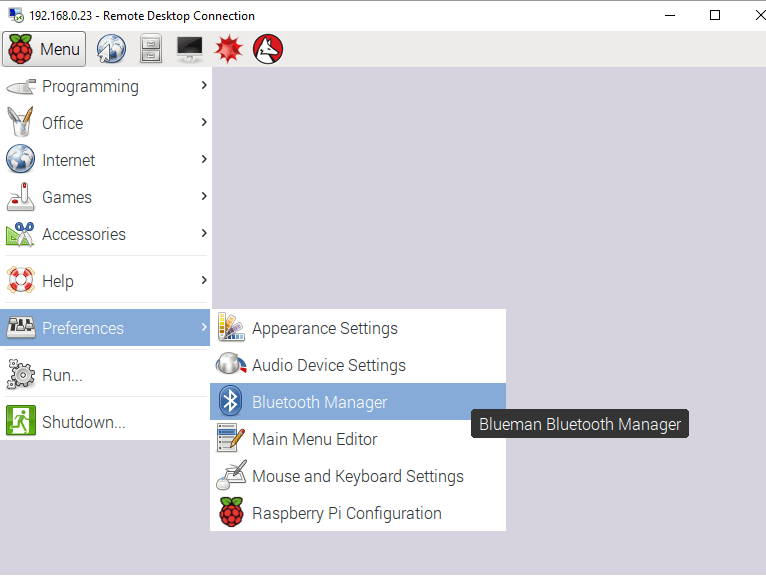766x576 pixels.
Task: Open the terminal monitor icon in taskbar
Action: click(189, 49)
